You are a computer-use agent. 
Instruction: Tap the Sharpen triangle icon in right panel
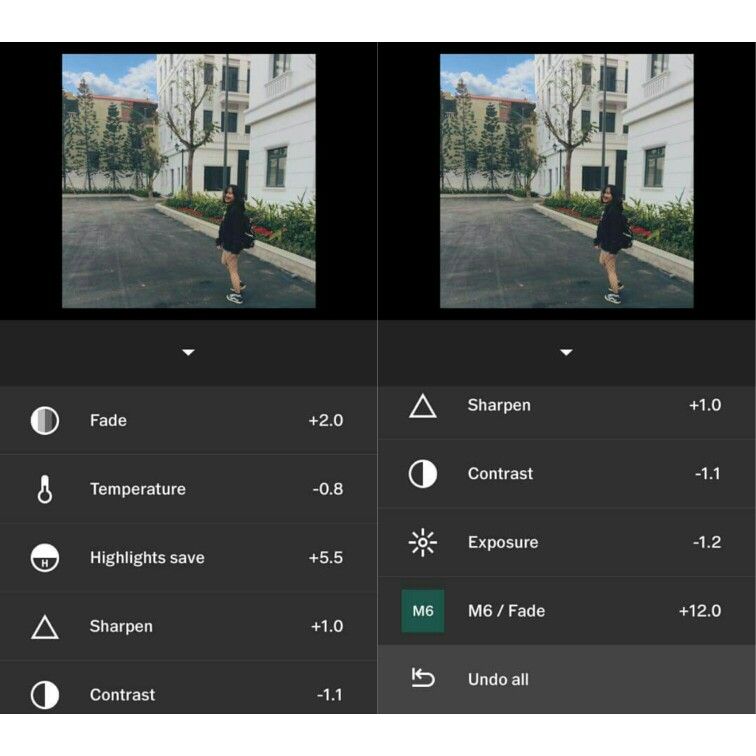pos(423,405)
